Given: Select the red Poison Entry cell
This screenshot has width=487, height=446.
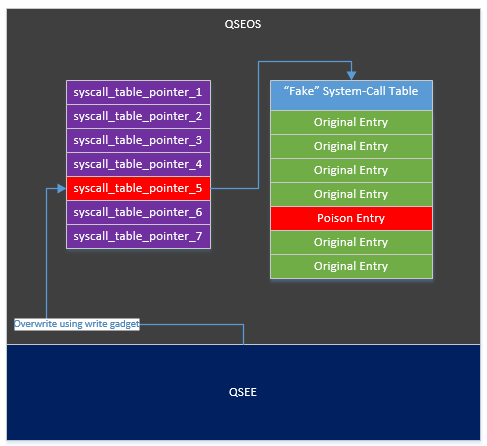Looking at the screenshot, I should tap(351, 218).
